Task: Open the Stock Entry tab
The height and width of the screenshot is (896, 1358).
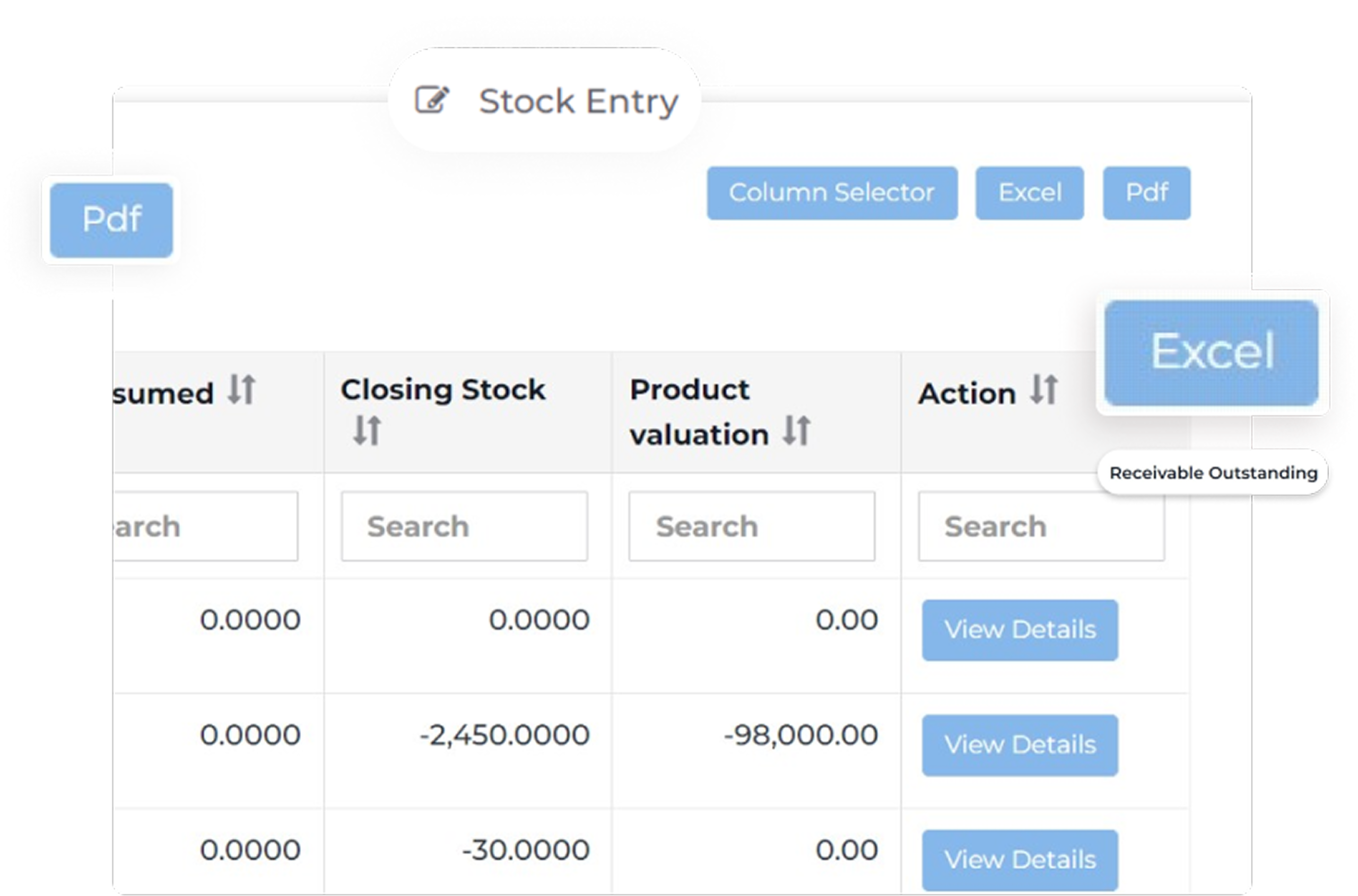Action: (578, 101)
